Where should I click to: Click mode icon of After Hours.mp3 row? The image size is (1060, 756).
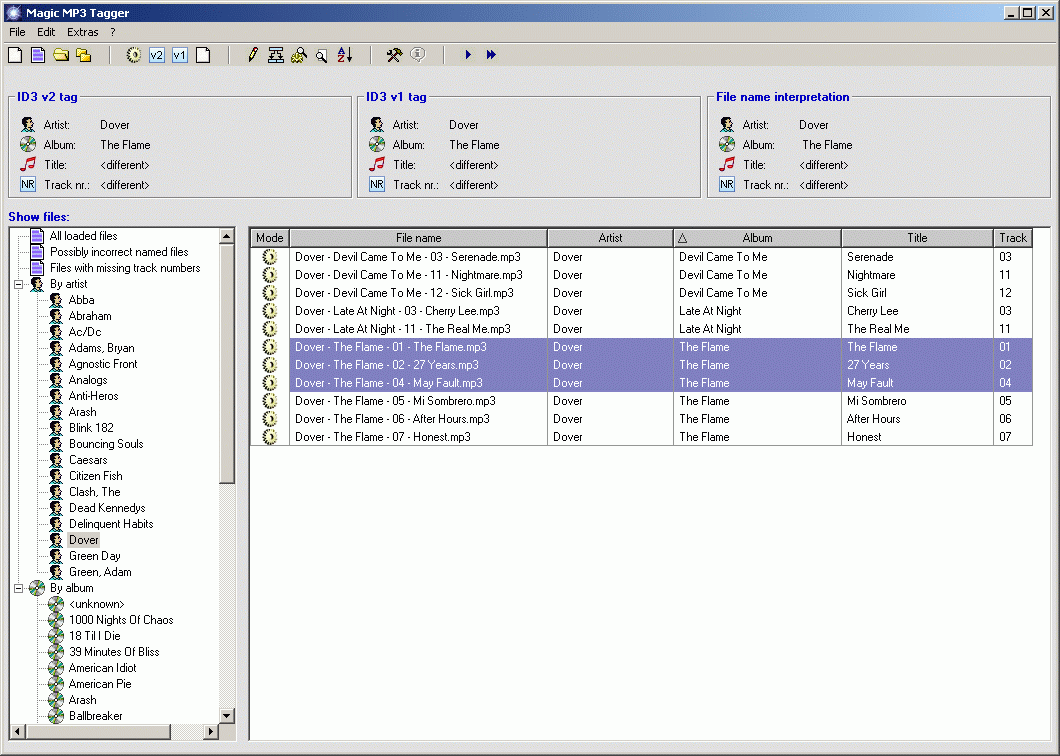click(x=270, y=419)
